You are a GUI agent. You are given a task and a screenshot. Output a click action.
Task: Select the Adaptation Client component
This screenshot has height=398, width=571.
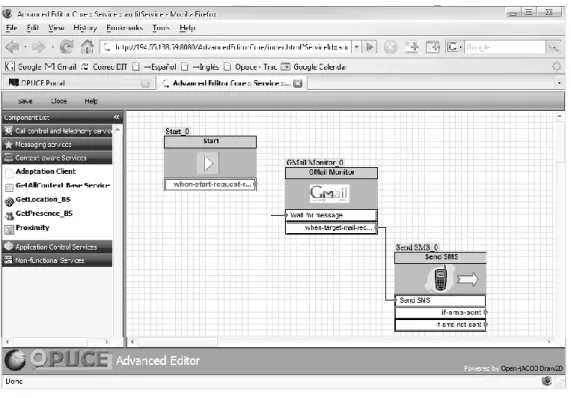pyautogui.click(x=46, y=171)
